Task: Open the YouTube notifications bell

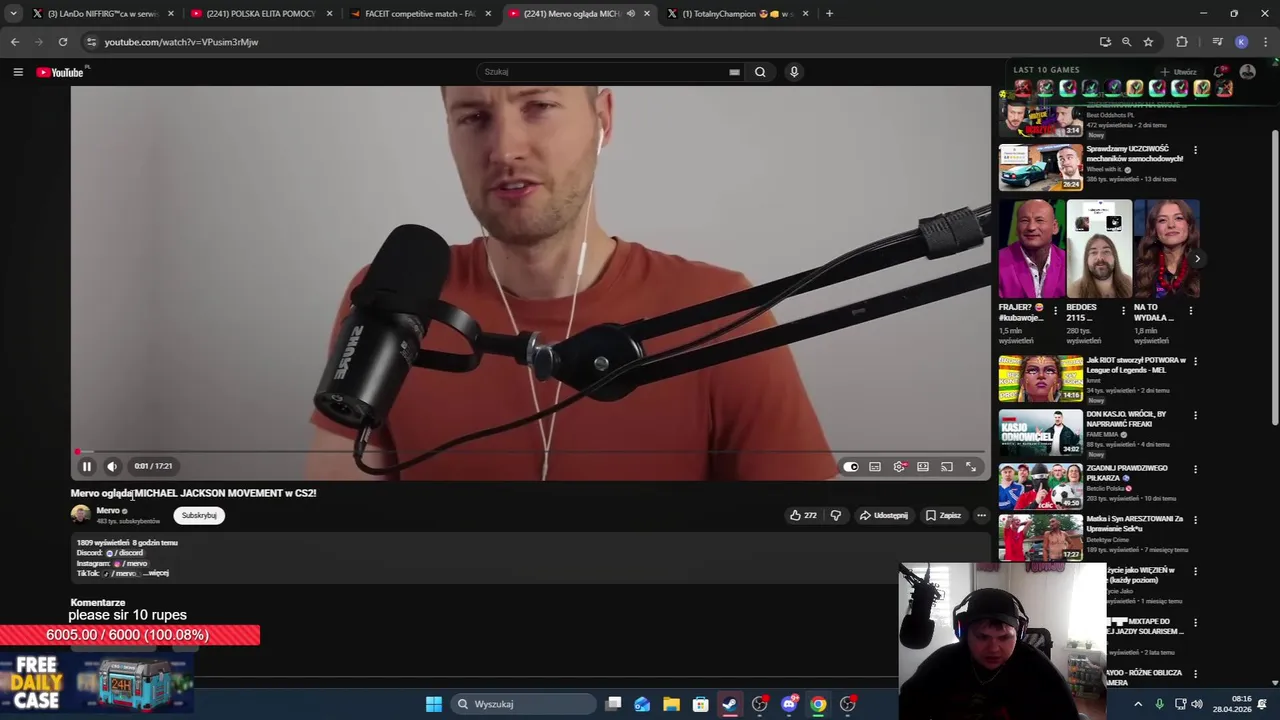Action: pyautogui.click(x=1220, y=72)
